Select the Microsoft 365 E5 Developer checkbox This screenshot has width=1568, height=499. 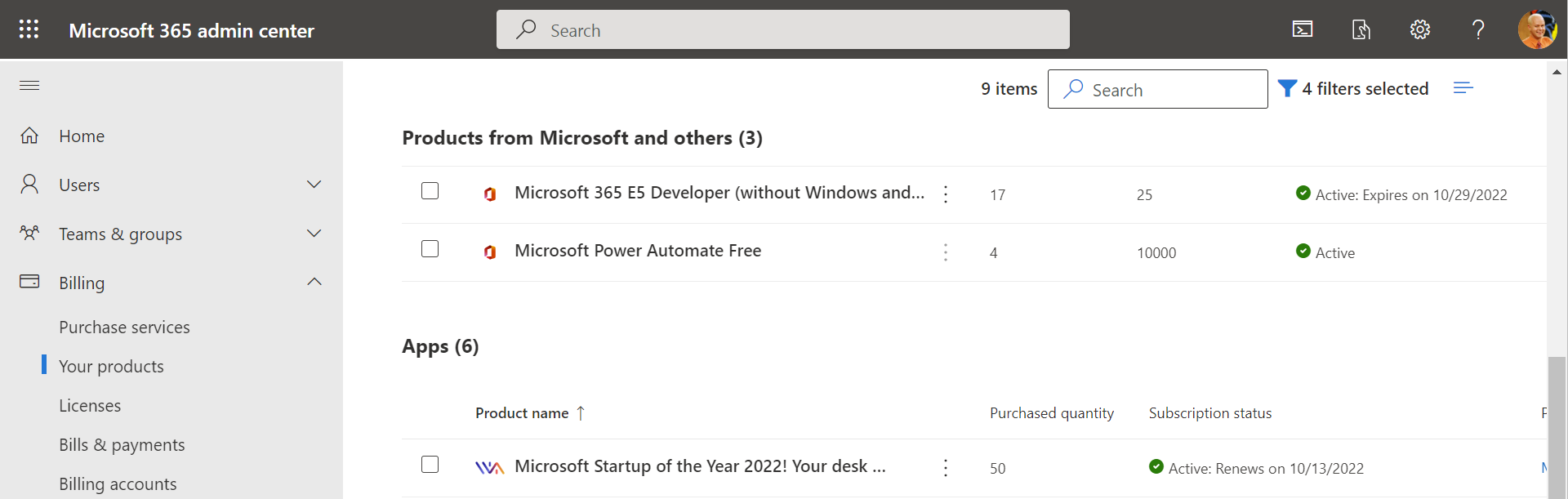430,191
